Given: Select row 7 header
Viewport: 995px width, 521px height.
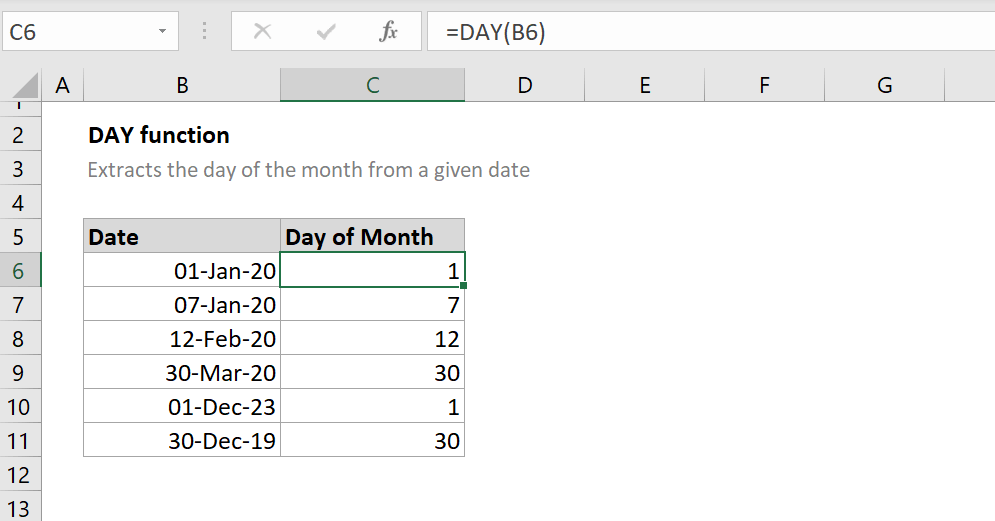Looking at the screenshot, I should [20, 305].
